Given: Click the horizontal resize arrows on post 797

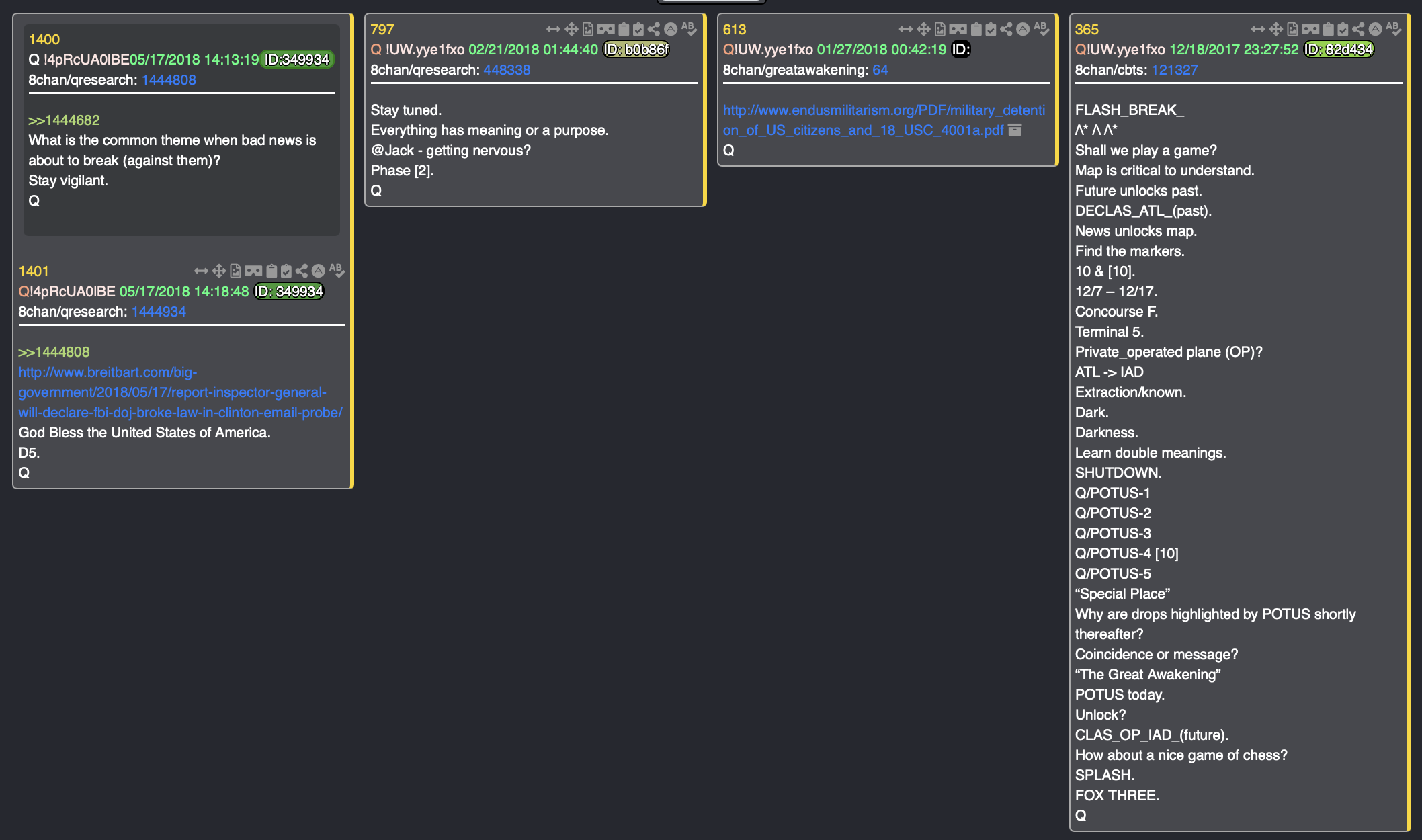Looking at the screenshot, I should pyautogui.click(x=553, y=29).
